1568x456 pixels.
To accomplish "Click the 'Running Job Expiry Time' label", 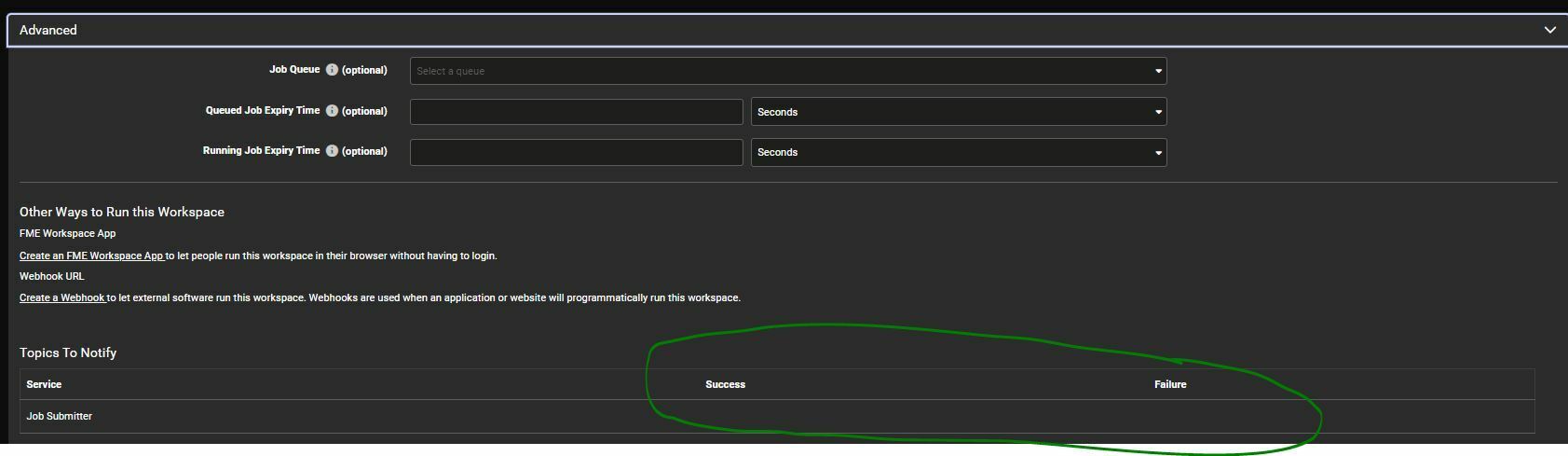I will pyautogui.click(x=262, y=151).
